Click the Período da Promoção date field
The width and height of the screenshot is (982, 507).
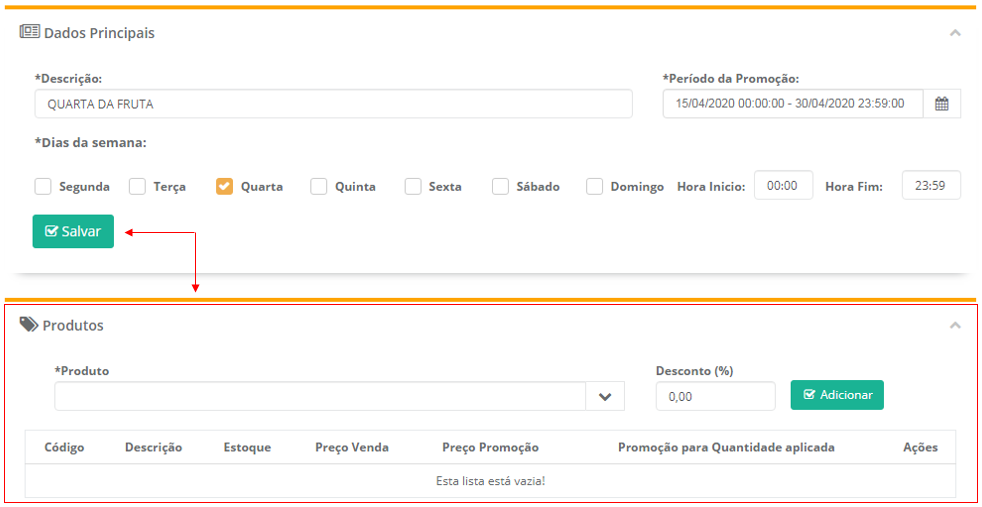pyautogui.click(x=792, y=104)
